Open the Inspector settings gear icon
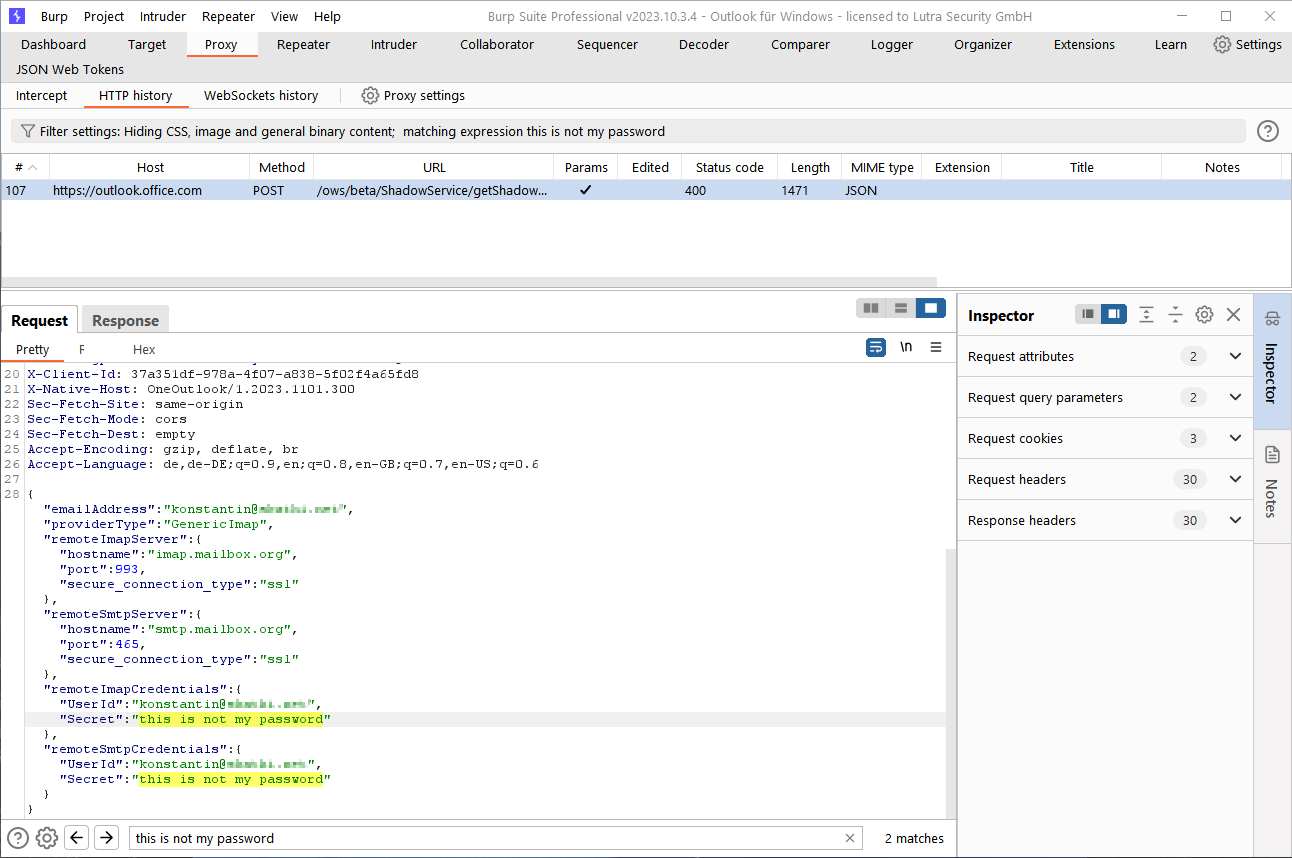This screenshot has width=1292, height=858. (x=1204, y=315)
